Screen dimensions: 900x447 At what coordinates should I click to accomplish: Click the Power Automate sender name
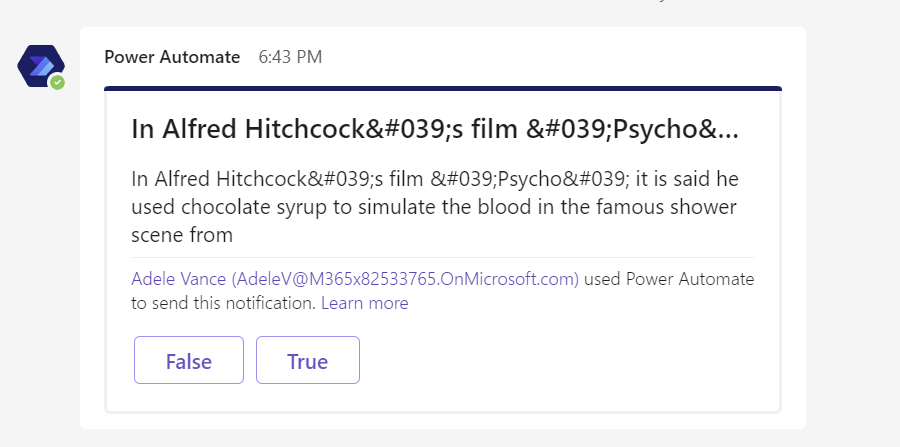click(172, 57)
